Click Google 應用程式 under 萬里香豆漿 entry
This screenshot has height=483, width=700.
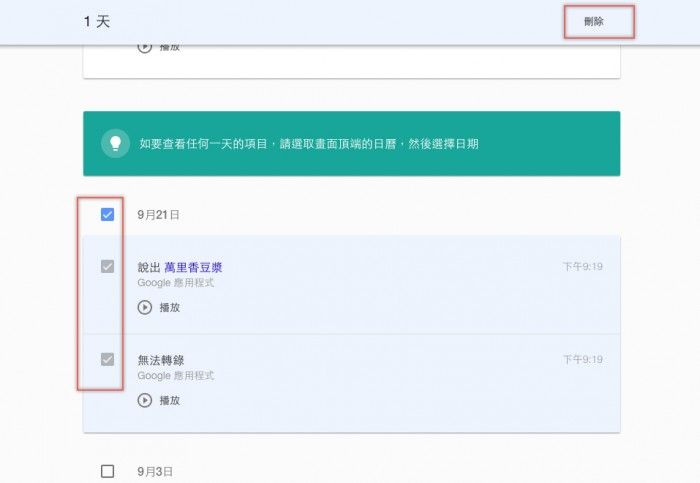click(x=176, y=283)
